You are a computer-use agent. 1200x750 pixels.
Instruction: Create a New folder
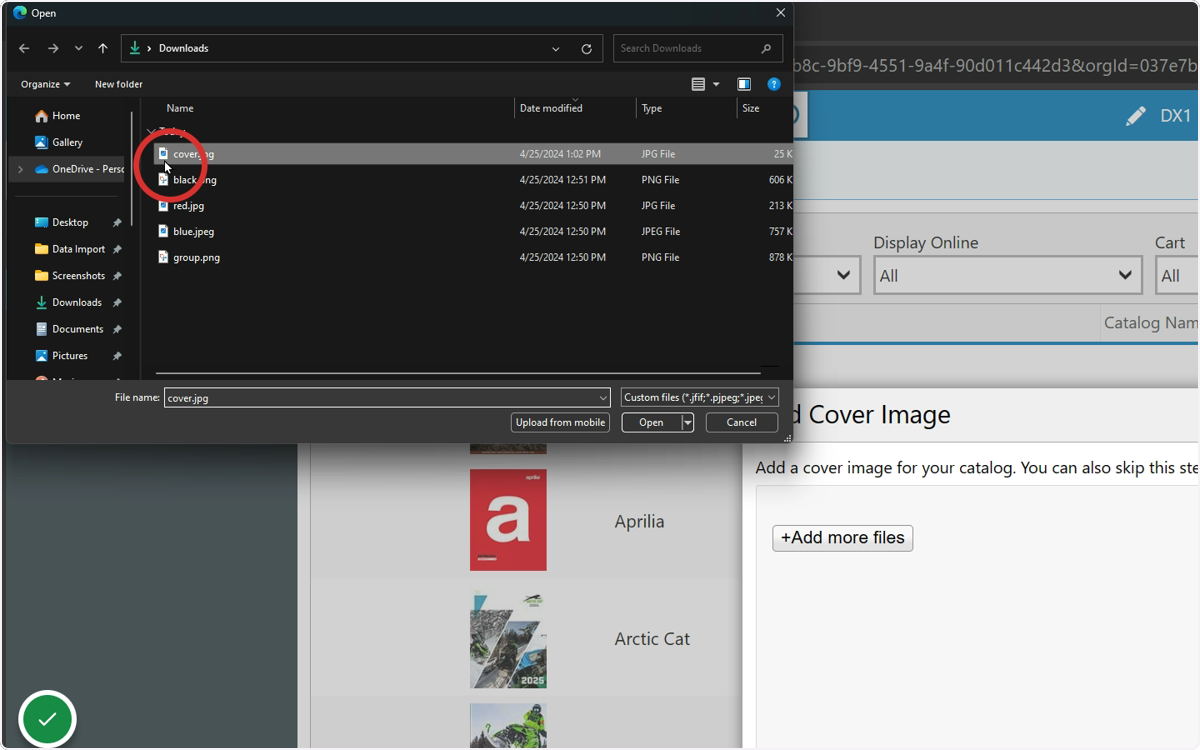[x=118, y=84]
